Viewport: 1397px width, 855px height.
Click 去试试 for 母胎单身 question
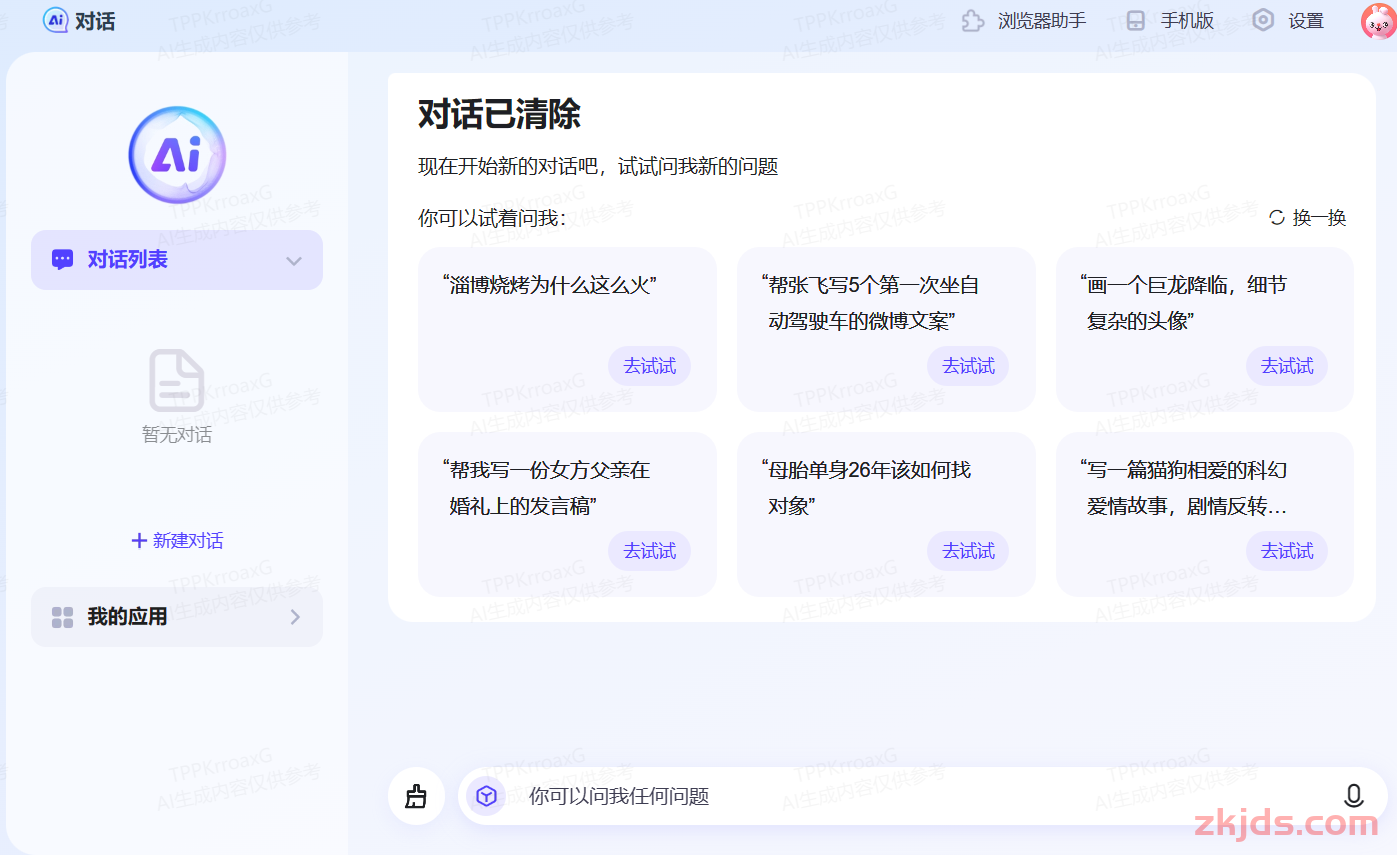point(968,551)
